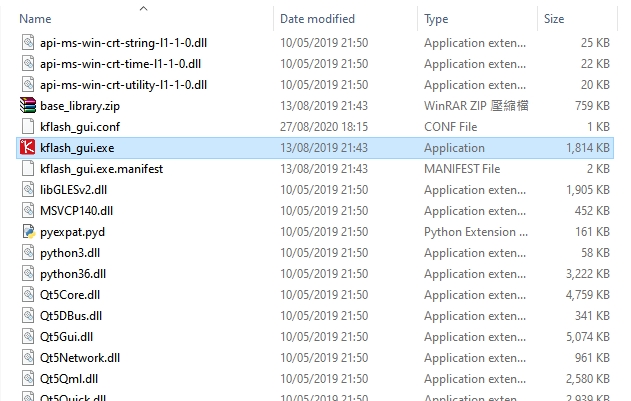Viewport: 631px width, 401px height.
Task: Click the pyexpat.pyd Python file icon
Action: click(x=27, y=232)
